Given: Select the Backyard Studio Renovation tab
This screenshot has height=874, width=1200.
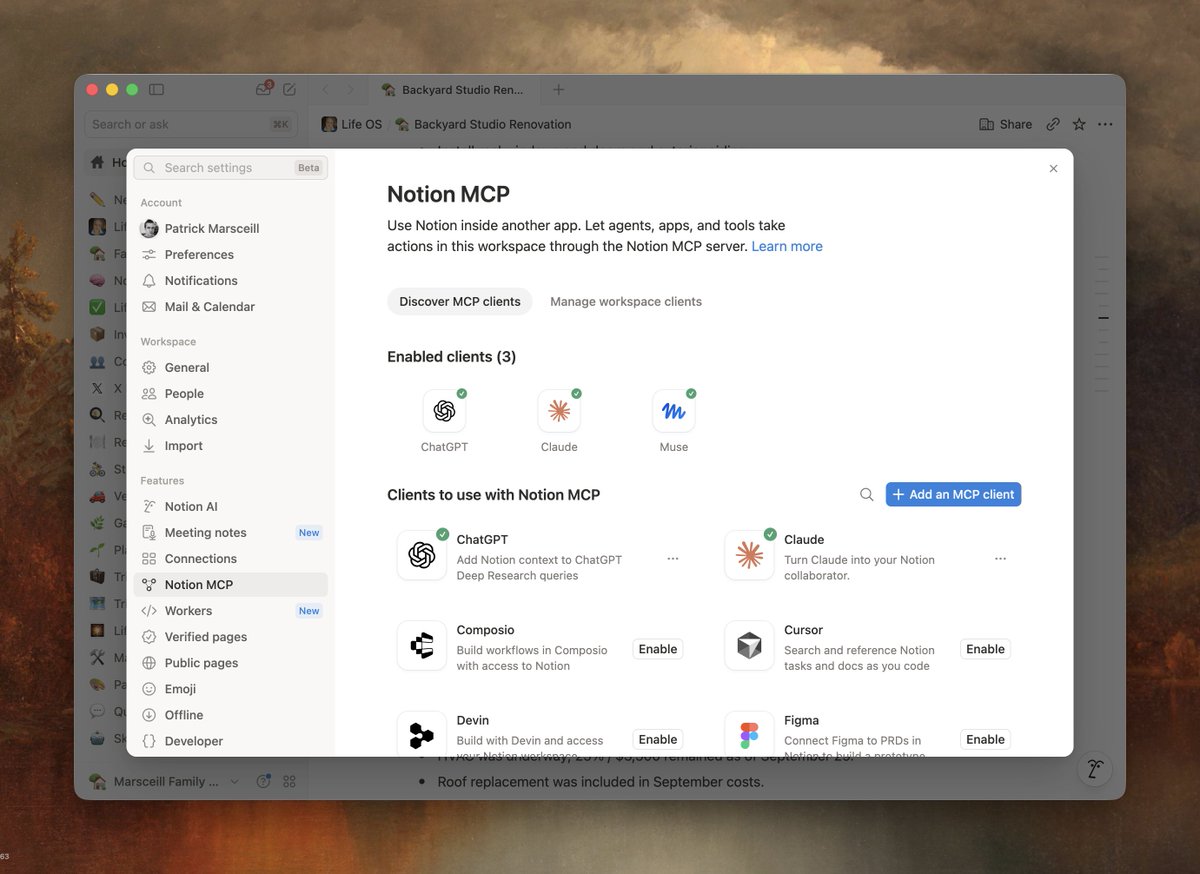Looking at the screenshot, I should (453, 89).
